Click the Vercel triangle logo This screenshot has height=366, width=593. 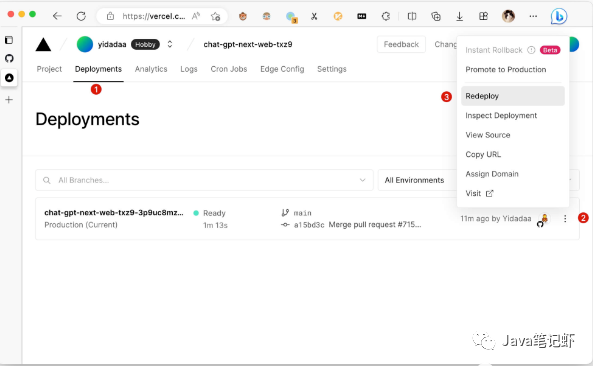coord(43,45)
